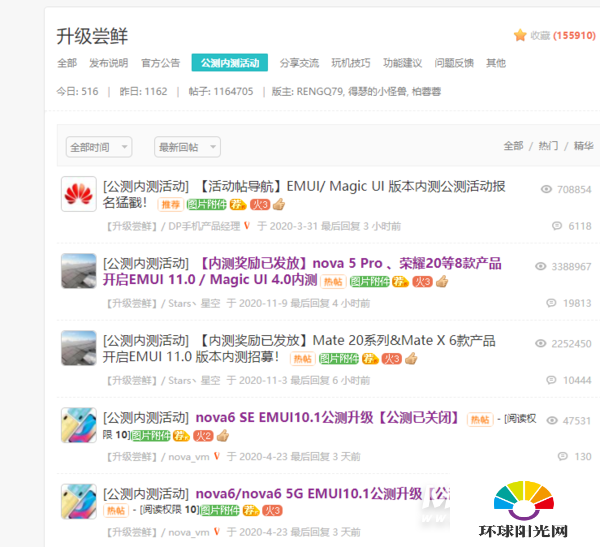Open author DP手机产品经理 profile

click(x=204, y=226)
